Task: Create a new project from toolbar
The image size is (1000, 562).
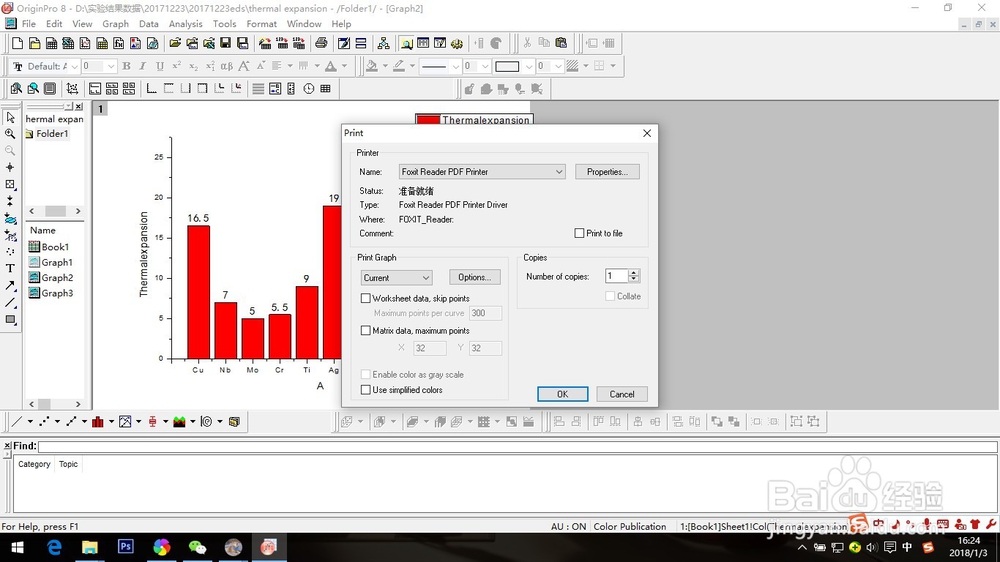Action: pos(17,43)
